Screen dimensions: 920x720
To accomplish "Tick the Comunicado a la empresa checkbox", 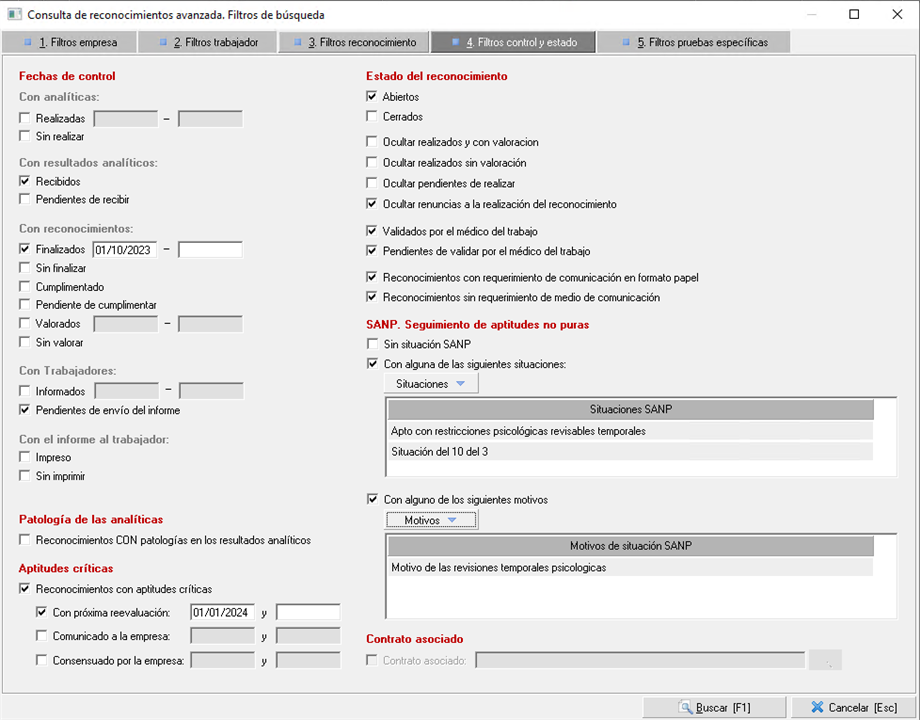I will click(41, 635).
